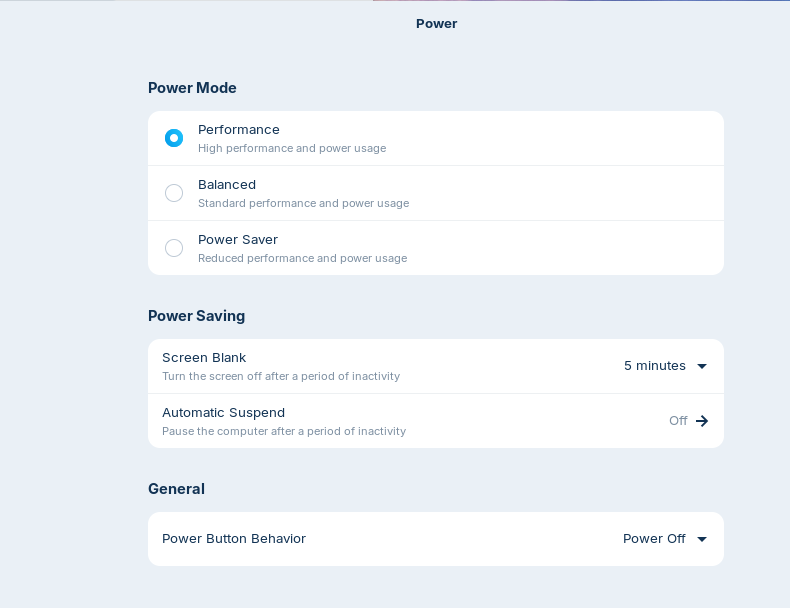The height and width of the screenshot is (608, 790).
Task: Click the Screen Blank row title
Action: click(x=204, y=357)
